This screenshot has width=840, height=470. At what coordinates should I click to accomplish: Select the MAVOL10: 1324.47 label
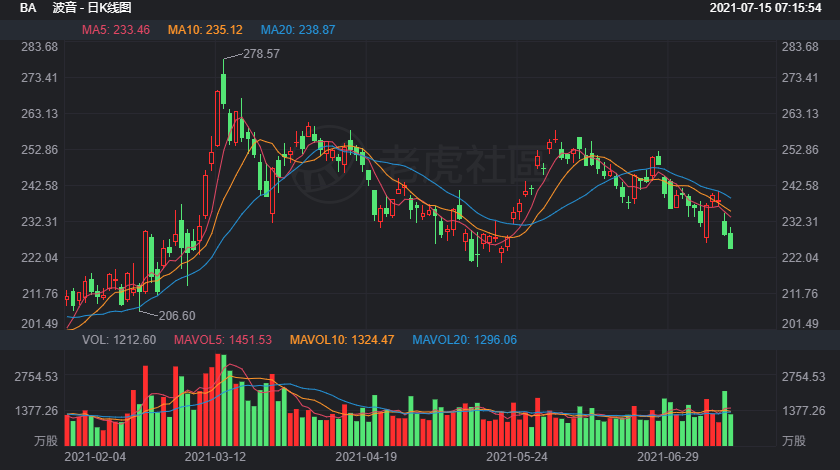coord(342,340)
